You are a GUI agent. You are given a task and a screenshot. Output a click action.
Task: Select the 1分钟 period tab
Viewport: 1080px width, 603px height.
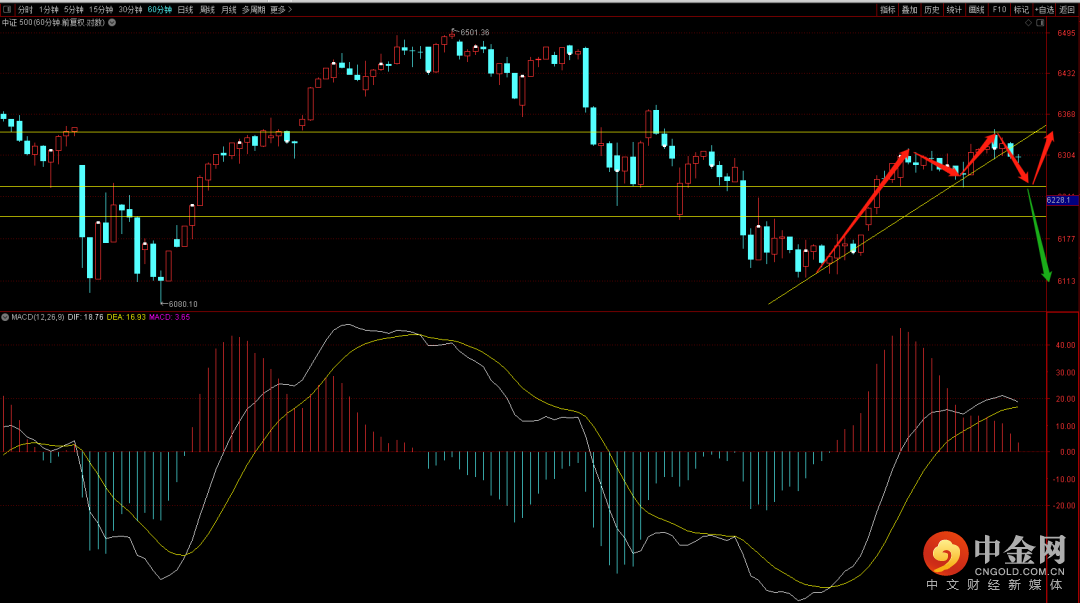[x=49, y=10]
